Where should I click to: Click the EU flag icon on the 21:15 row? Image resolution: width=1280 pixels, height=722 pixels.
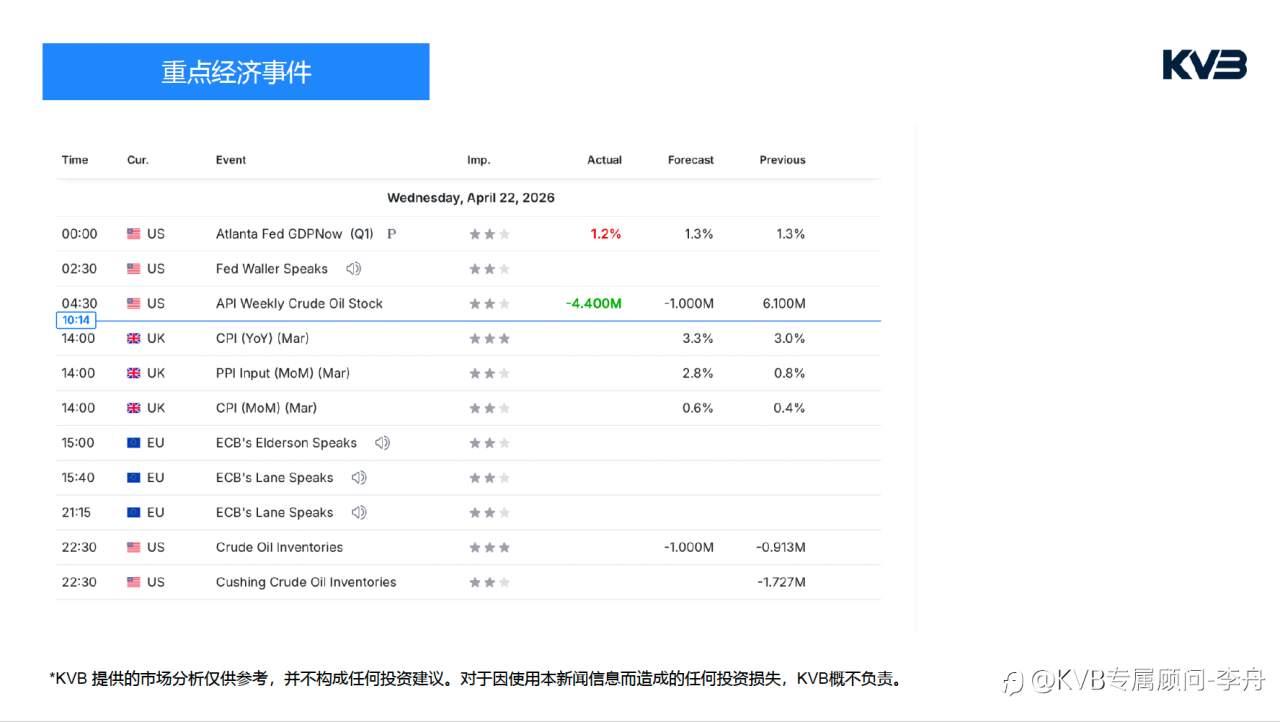[x=133, y=512]
